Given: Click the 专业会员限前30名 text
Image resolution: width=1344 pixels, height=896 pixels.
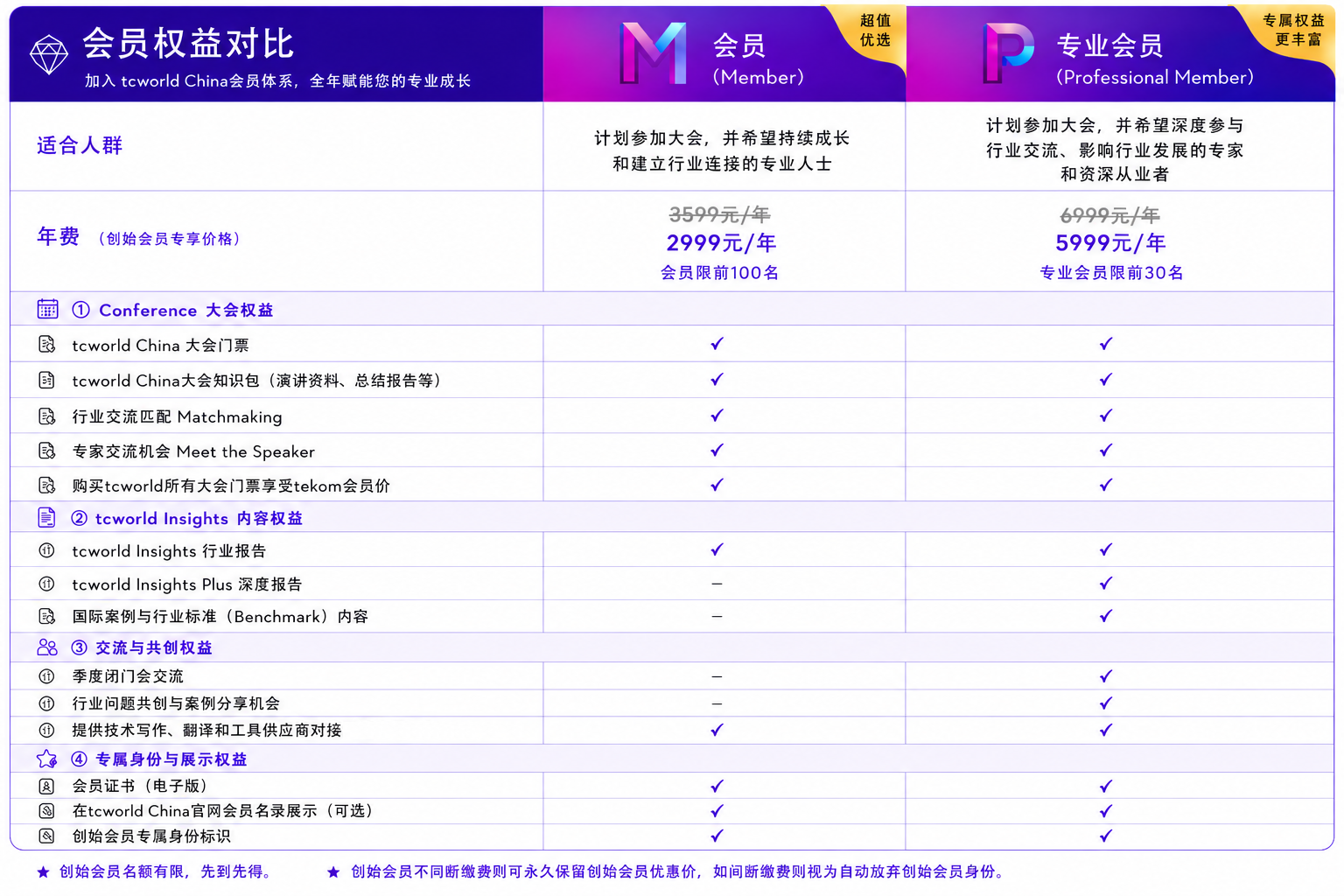Looking at the screenshot, I should (x=1111, y=273).
